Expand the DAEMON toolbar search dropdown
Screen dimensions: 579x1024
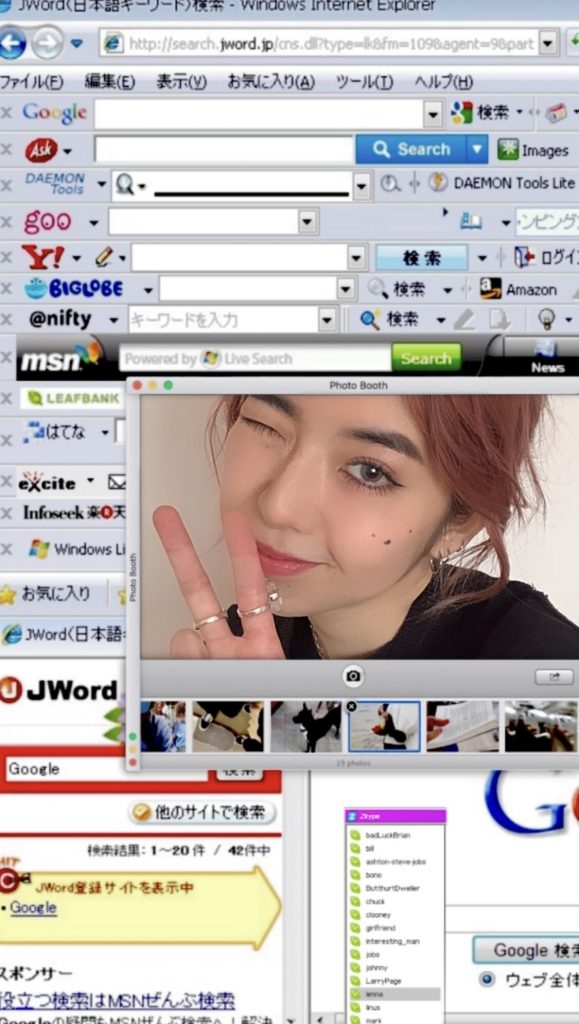coord(362,186)
